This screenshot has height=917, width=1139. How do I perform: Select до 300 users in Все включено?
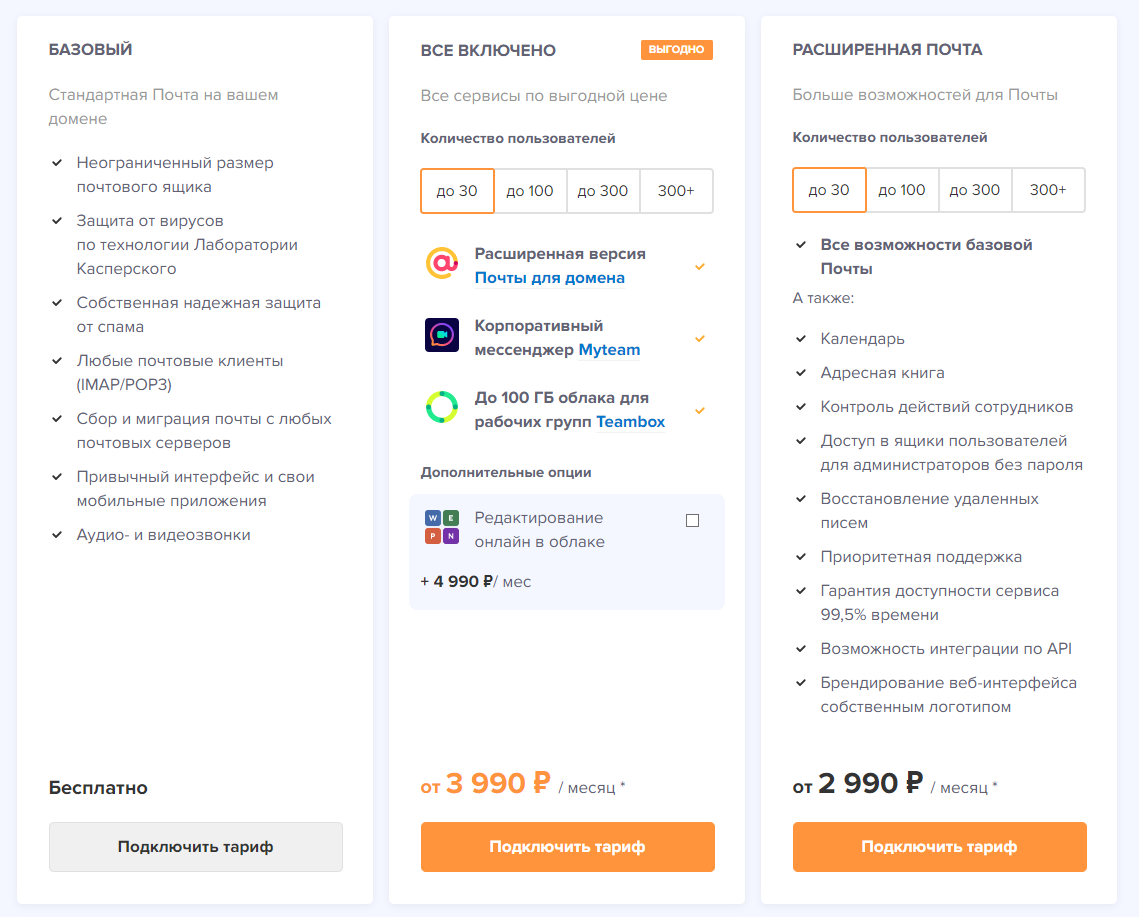(603, 191)
